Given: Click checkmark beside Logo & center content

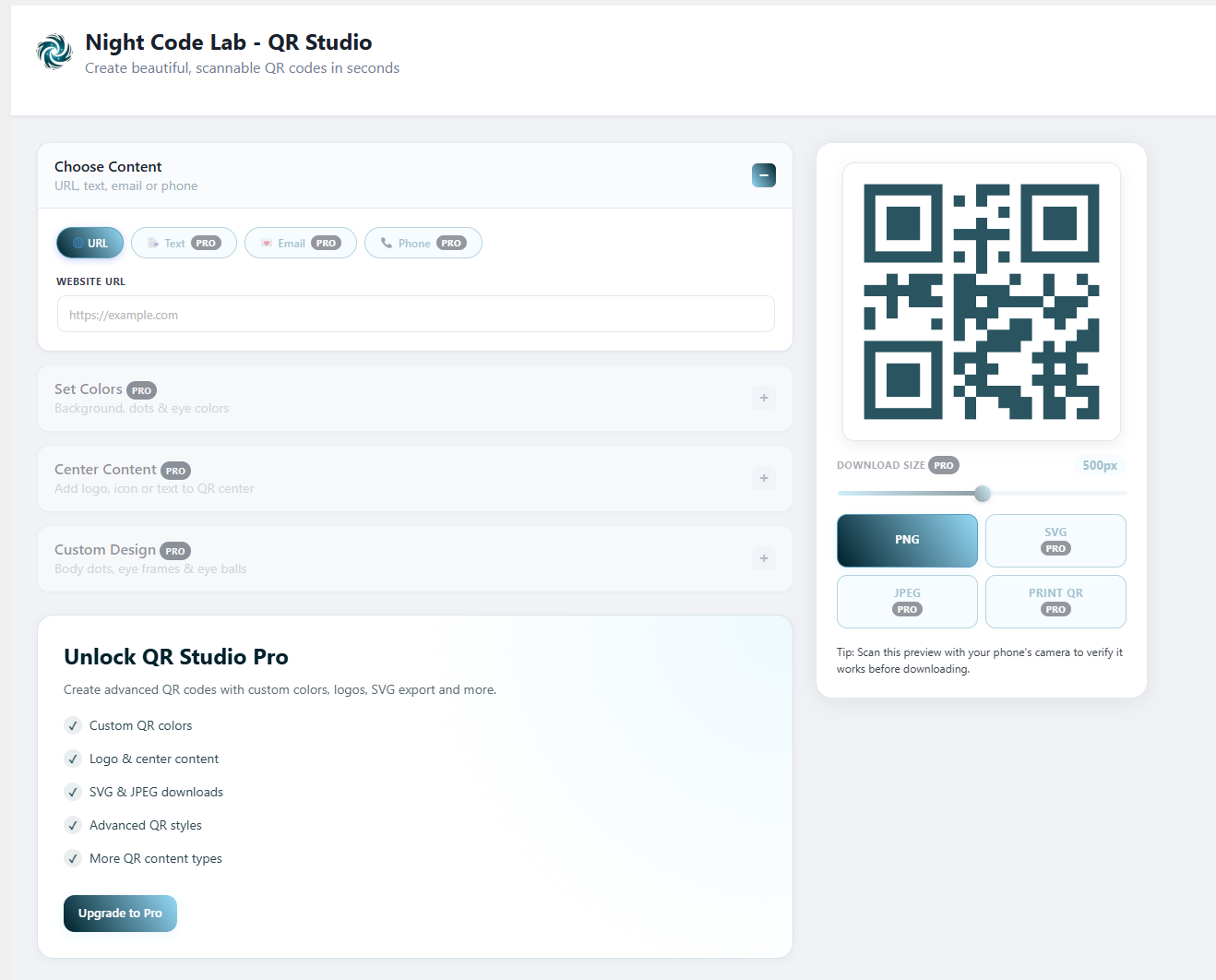Looking at the screenshot, I should [x=73, y=759].
